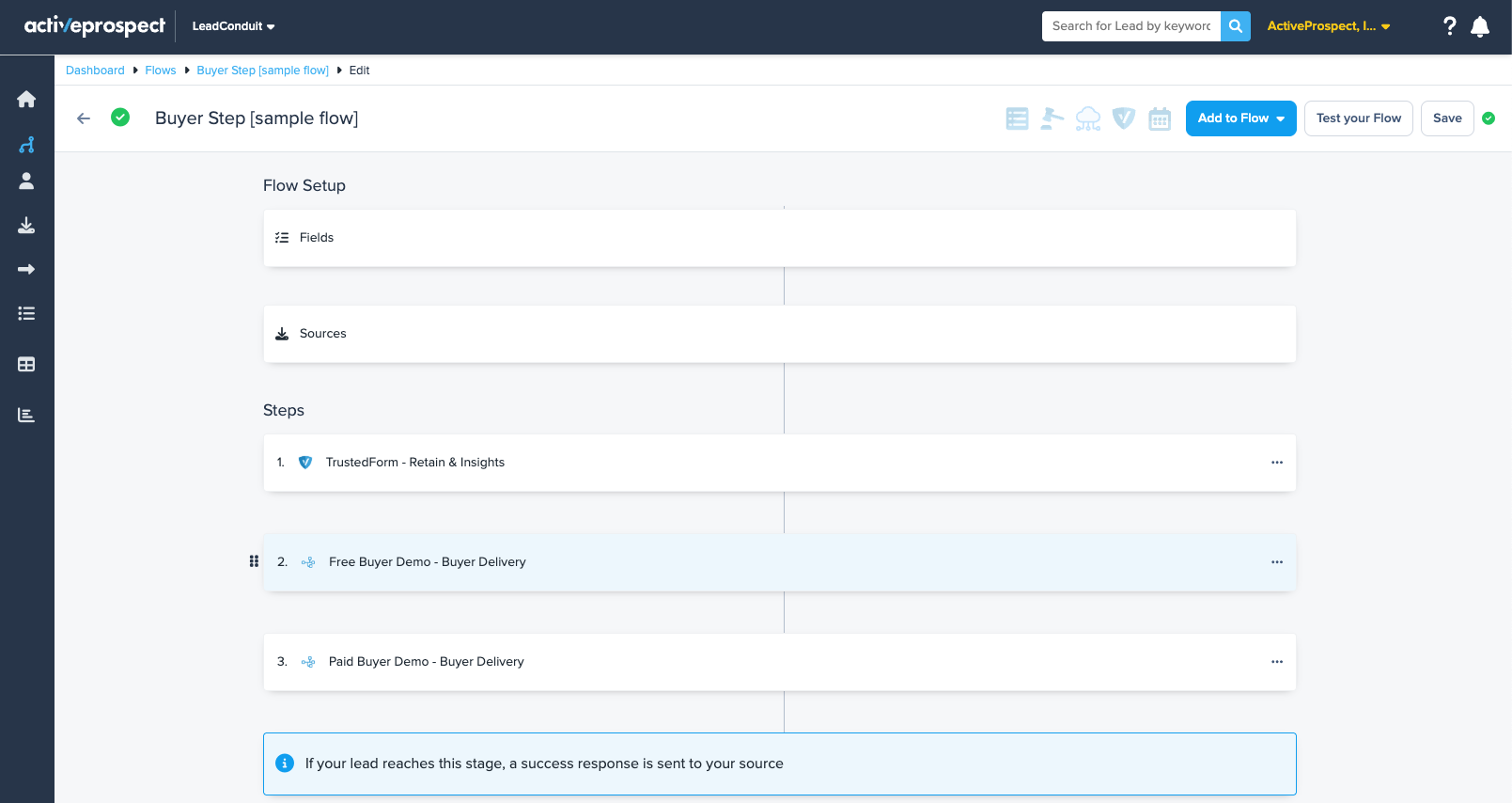
Task: Click the search magnifier button
Action: [x=1236, y=26]
